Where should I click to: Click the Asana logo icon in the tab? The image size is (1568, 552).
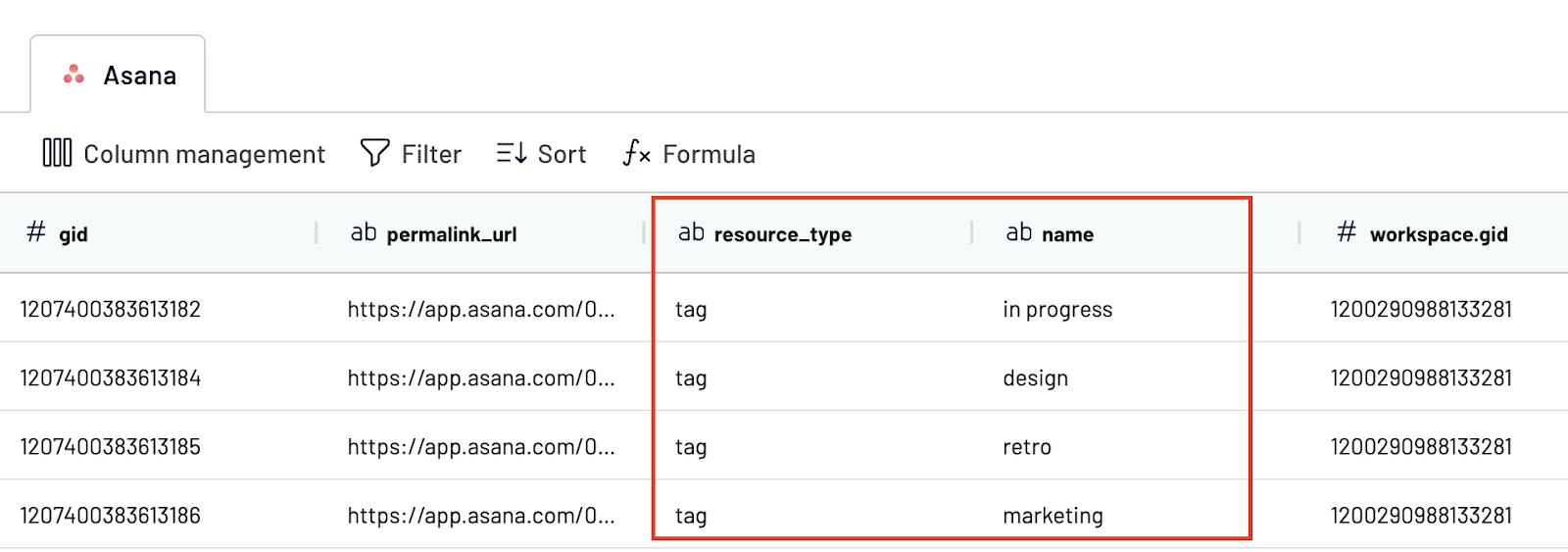tap(73, 75)
